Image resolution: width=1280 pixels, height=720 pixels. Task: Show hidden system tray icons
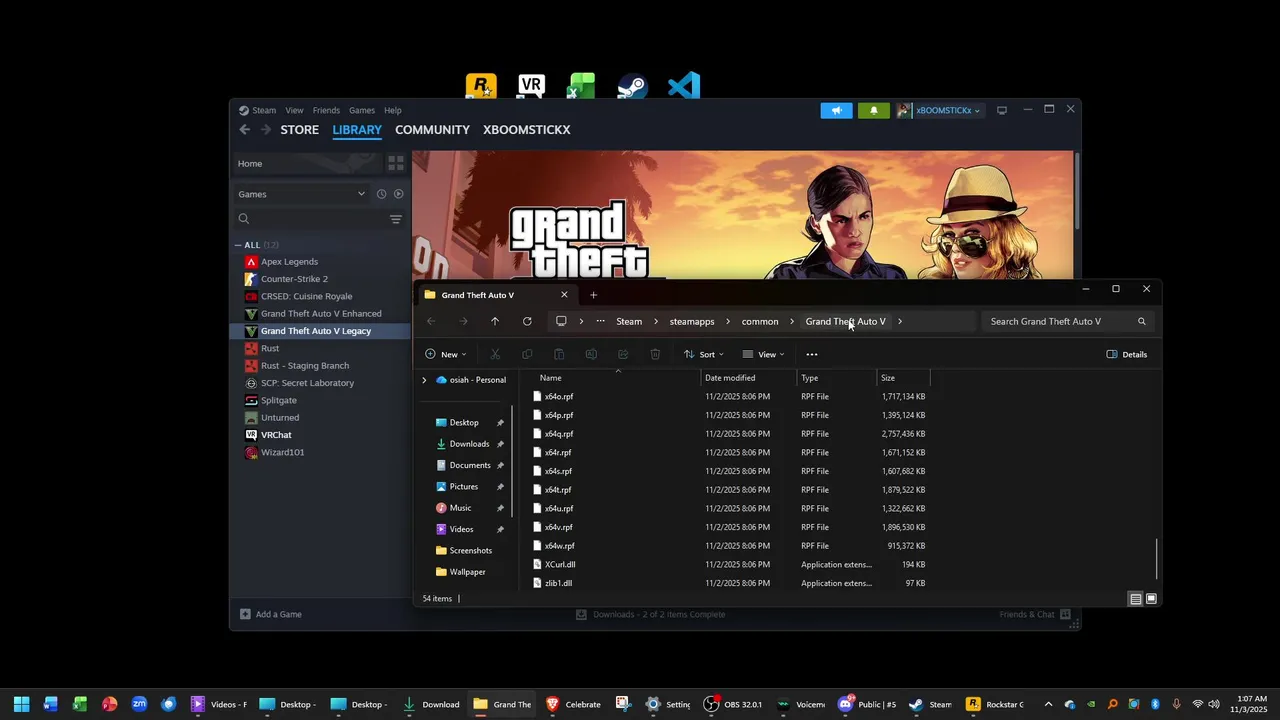coord(1048,704)
